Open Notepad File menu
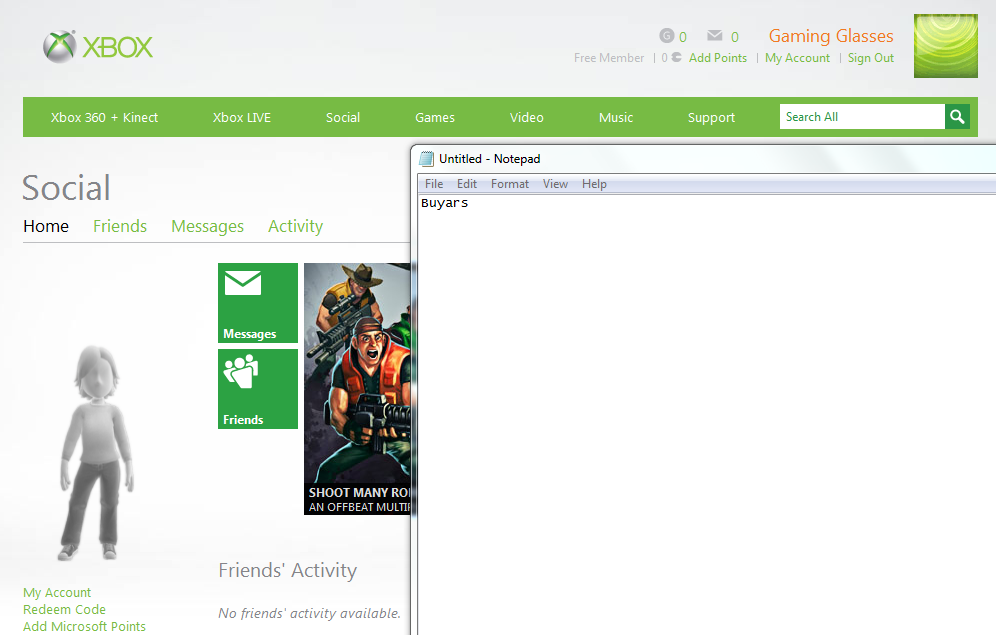 [434, 184]
